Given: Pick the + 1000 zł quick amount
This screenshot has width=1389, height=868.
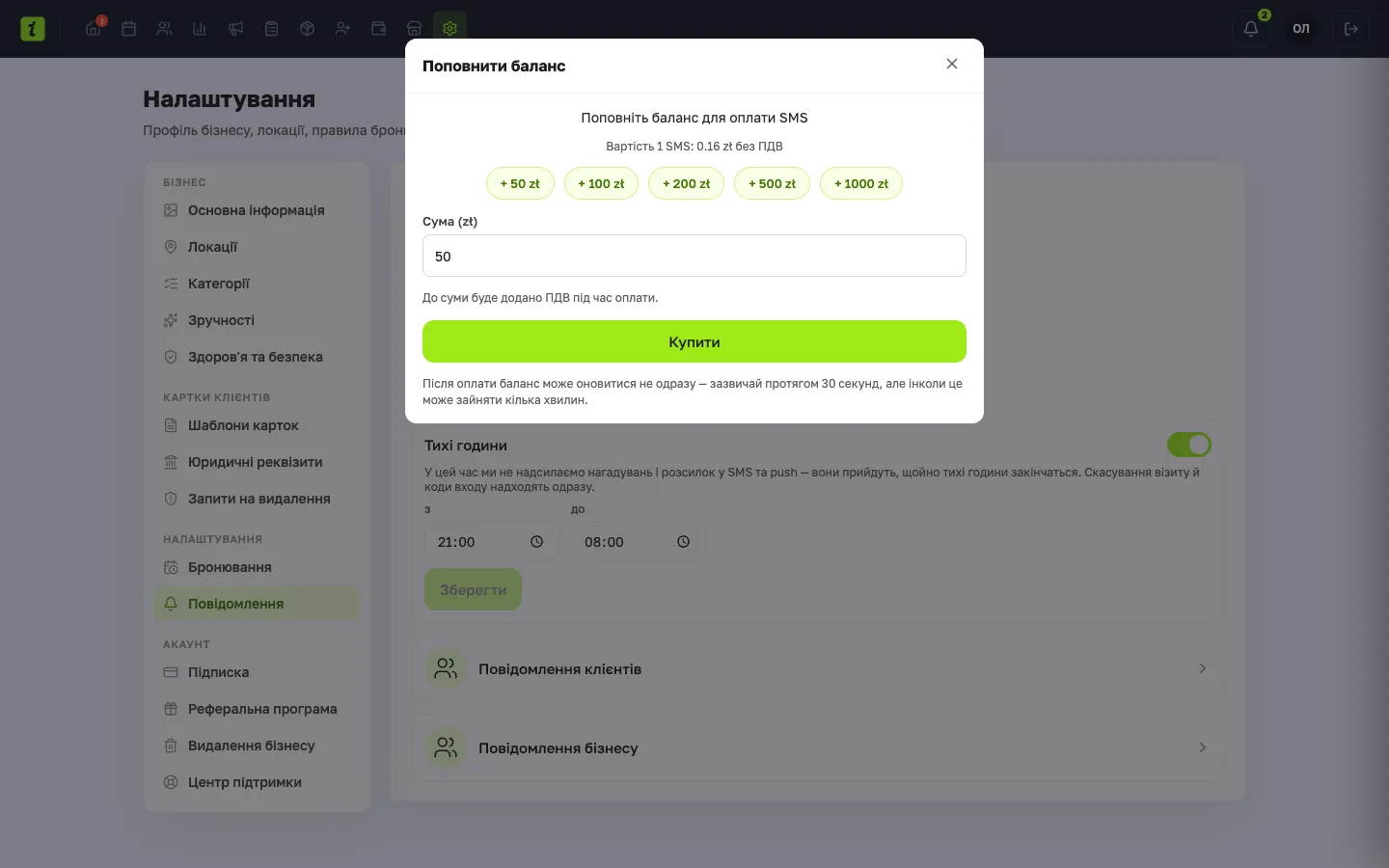Looking at the screenshot, I should pyautogui.click(x=861, y=183).
